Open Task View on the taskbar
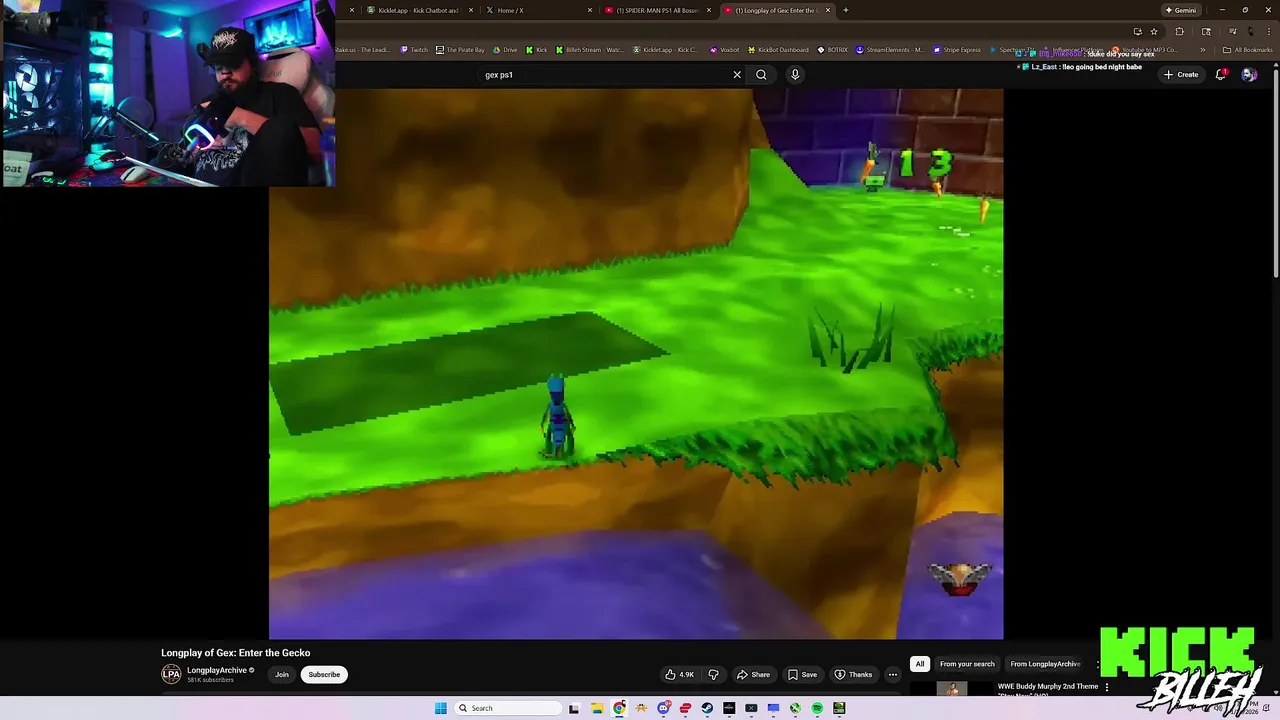The height and width of the screenshot is (720, 1280). click(x=574, y=708)
